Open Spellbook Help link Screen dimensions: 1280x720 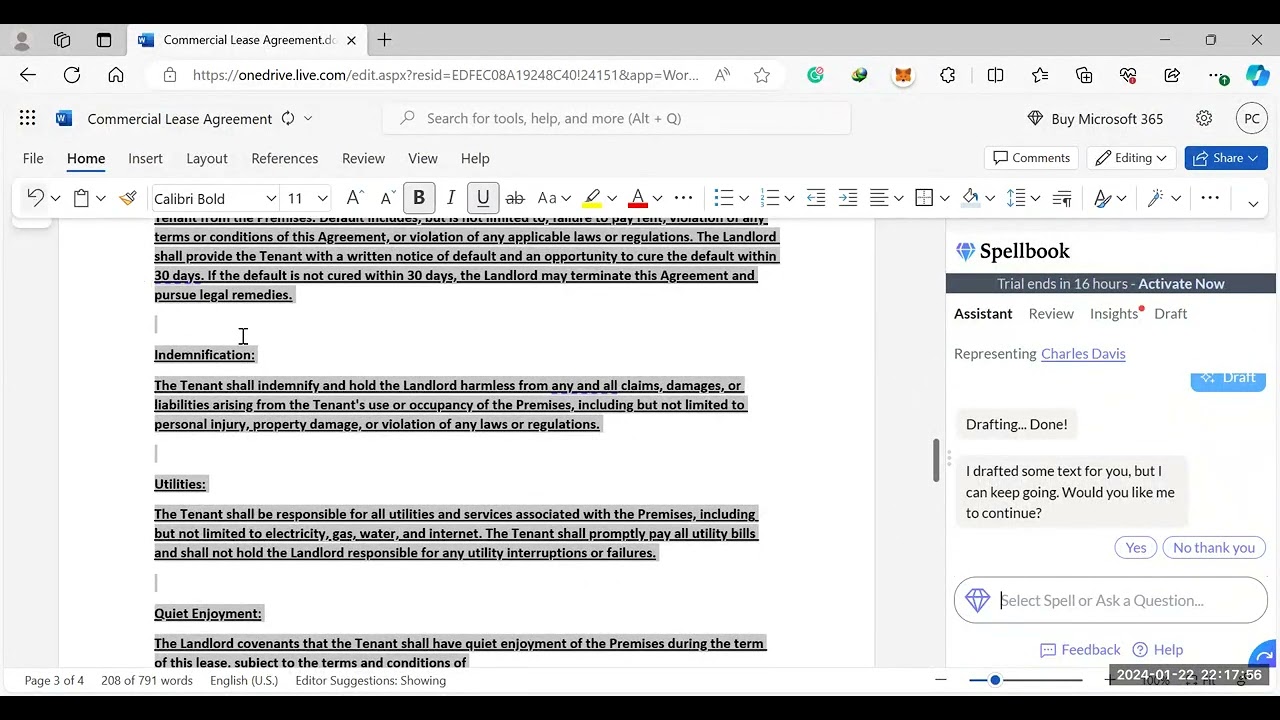point(1158,650)
